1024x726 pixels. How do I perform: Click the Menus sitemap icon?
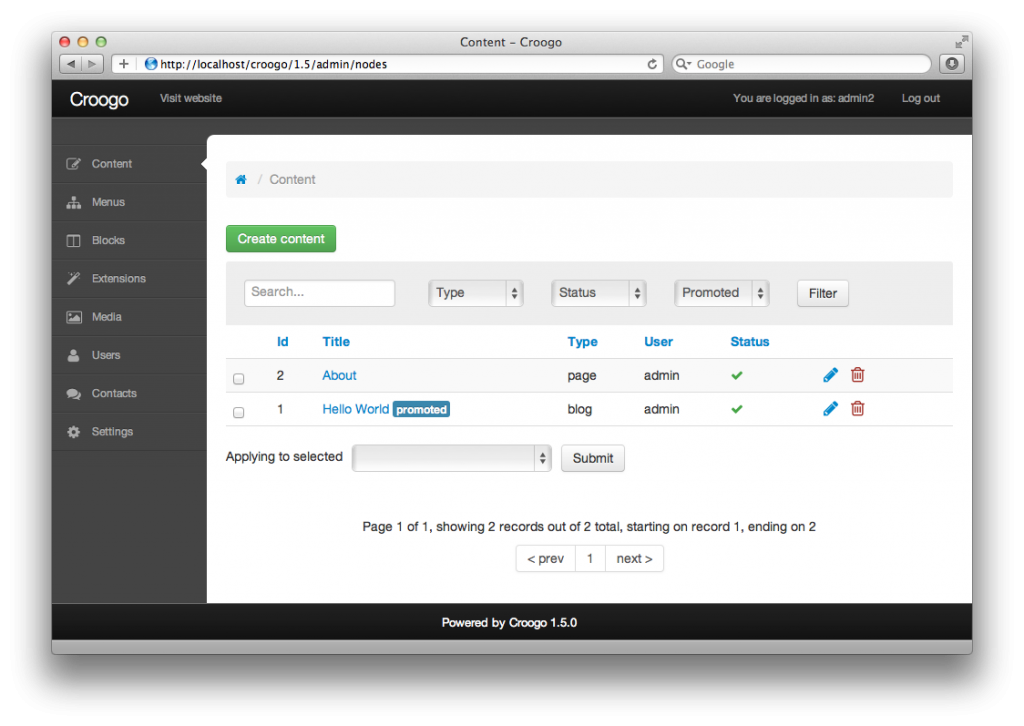click(74, 202)
